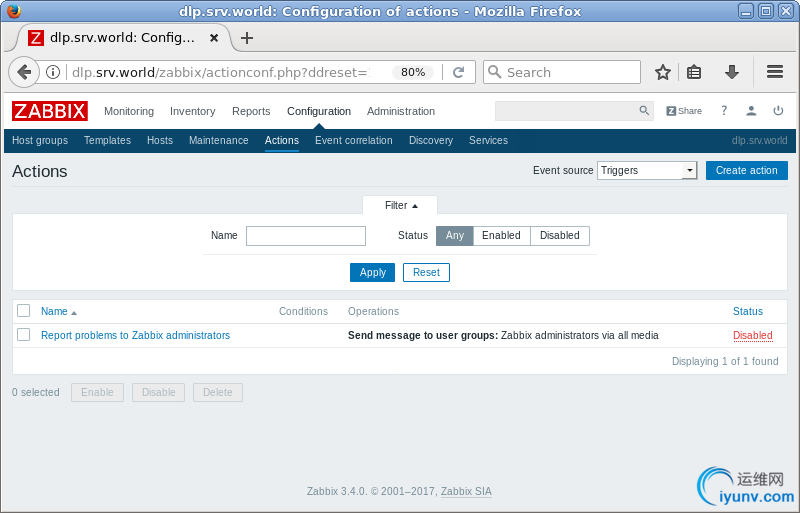The height and width of the screenshot is (513, 800).
Task: Bookmark this page with the star icon
Action: tap(662, 72)
